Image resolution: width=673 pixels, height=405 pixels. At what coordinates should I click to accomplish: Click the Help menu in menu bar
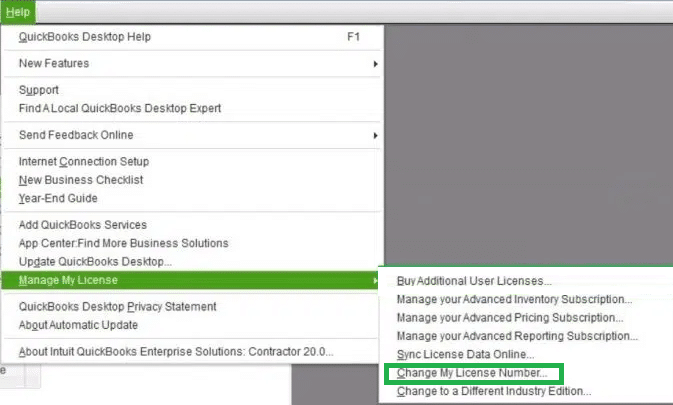point(17,12)
